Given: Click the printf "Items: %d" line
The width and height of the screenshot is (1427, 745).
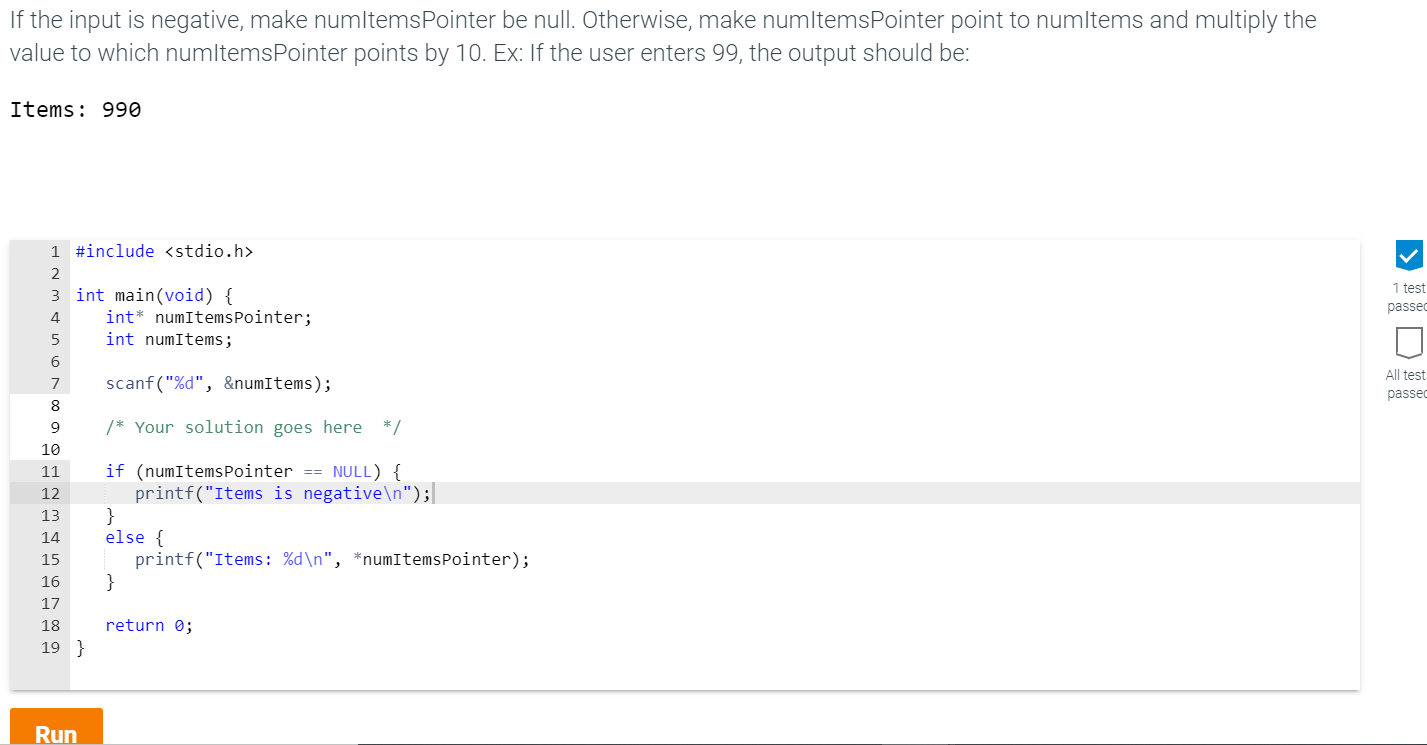Looking at the screenshot, I should point(333,559).
